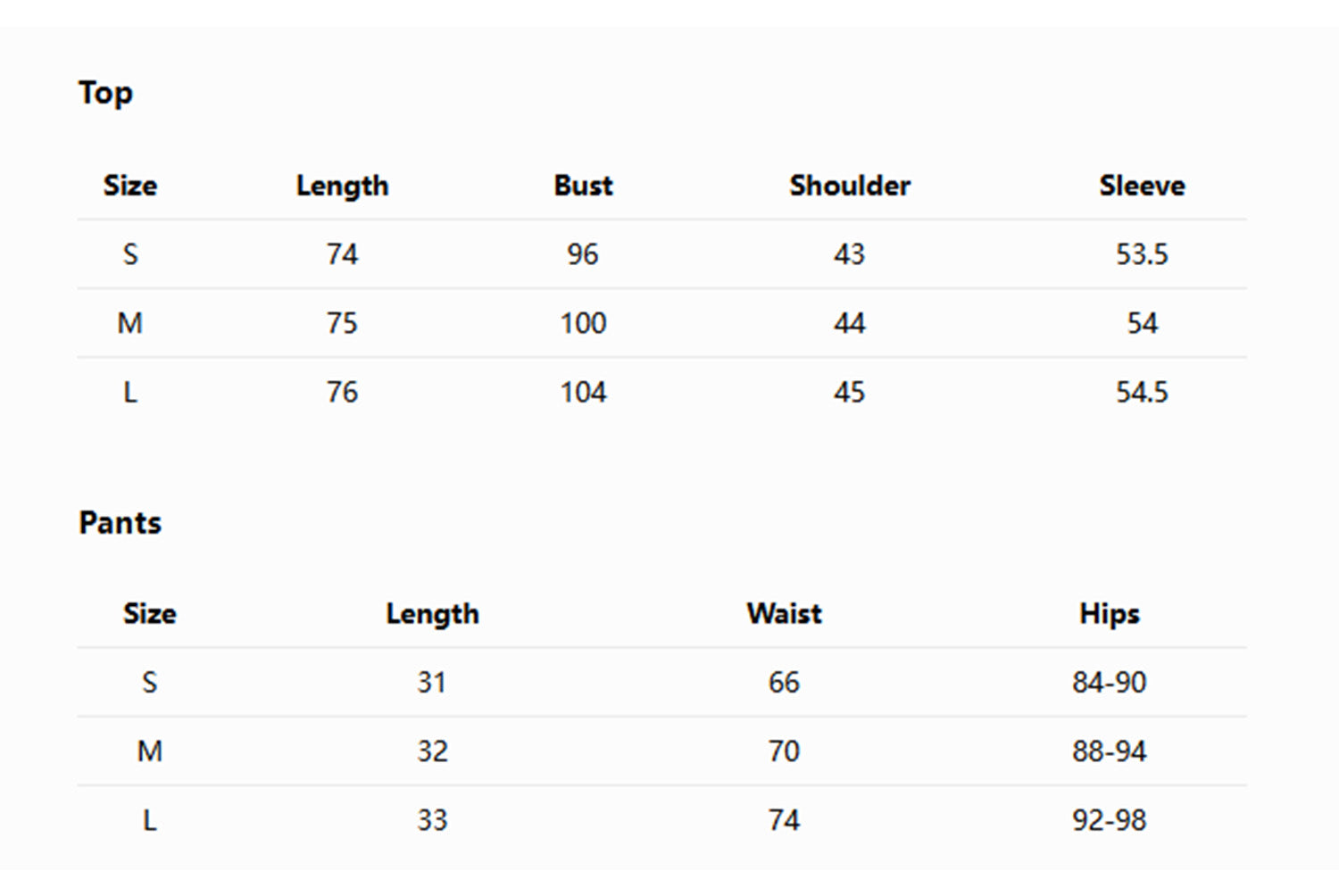Viewport: 1339px width, 896px height.
Task: Click the sleeve value 53.5
Action: click(1142, 254)
